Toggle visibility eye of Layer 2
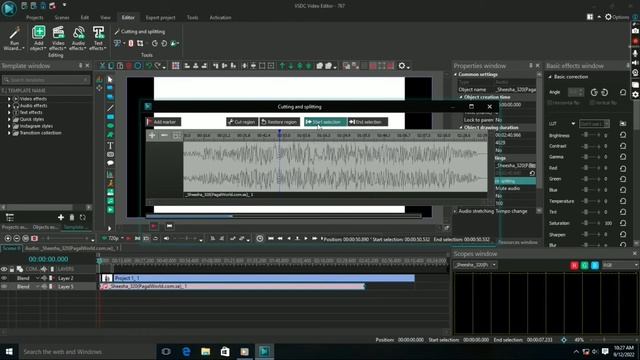 tap(4, 278)
